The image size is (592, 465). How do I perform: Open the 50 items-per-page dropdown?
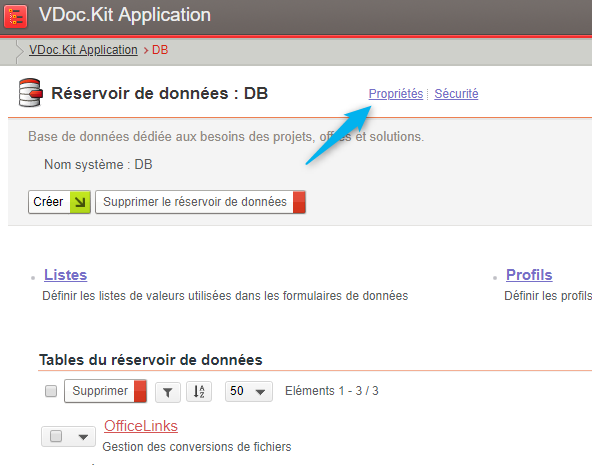pos(249,391)
